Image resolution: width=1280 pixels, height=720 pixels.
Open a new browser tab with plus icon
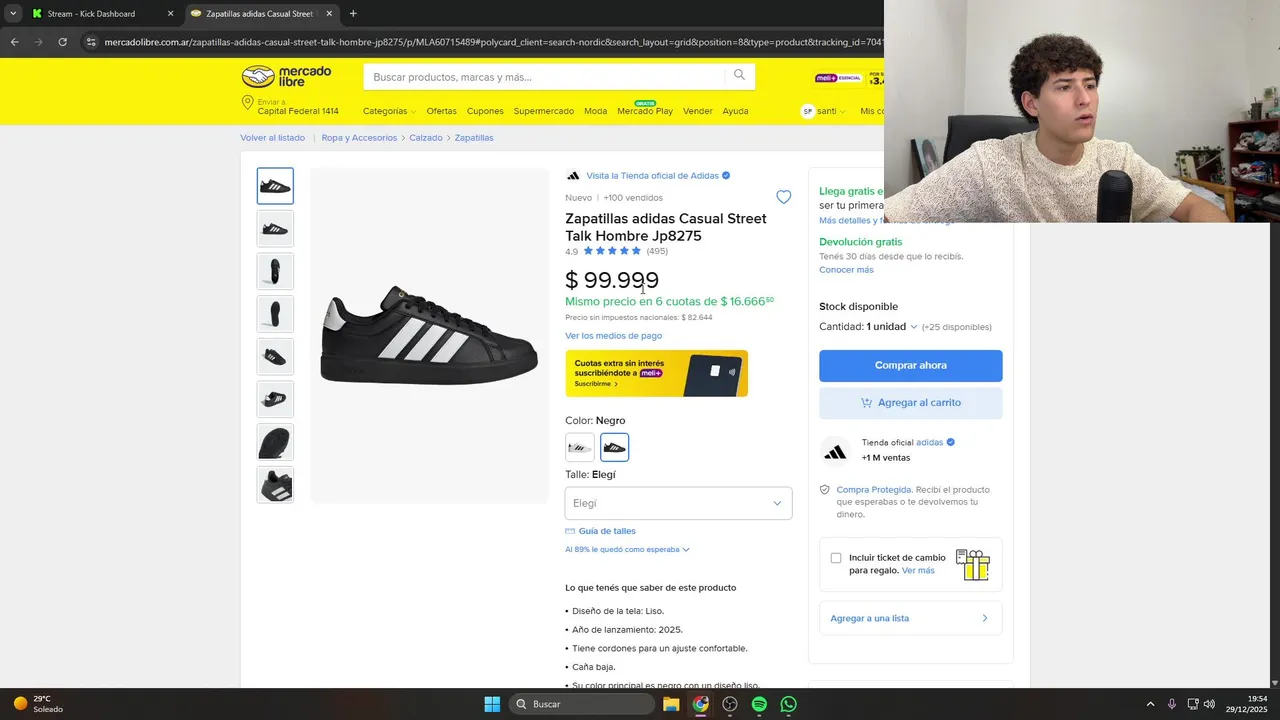coord(353,14)
